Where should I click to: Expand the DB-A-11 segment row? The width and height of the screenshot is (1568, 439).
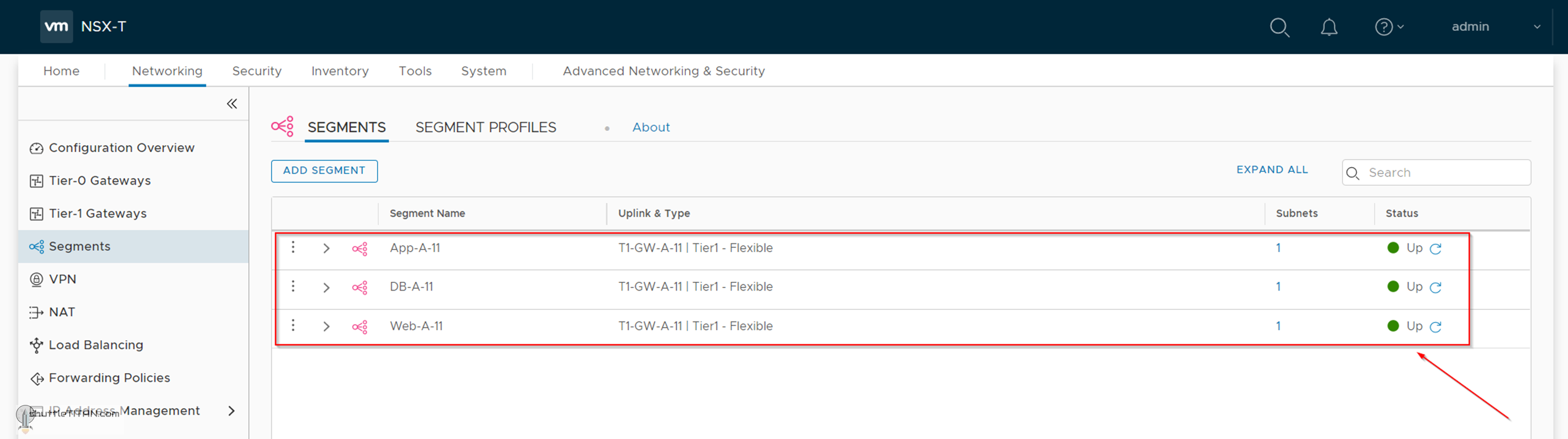click(x=326, y=287)
